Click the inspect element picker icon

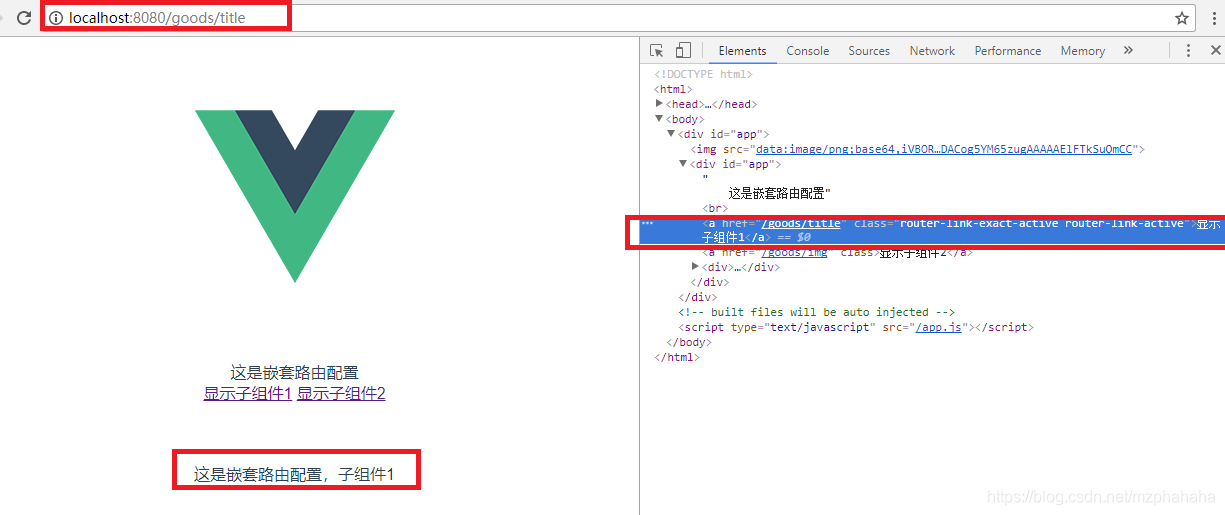[x=657, y=50]
